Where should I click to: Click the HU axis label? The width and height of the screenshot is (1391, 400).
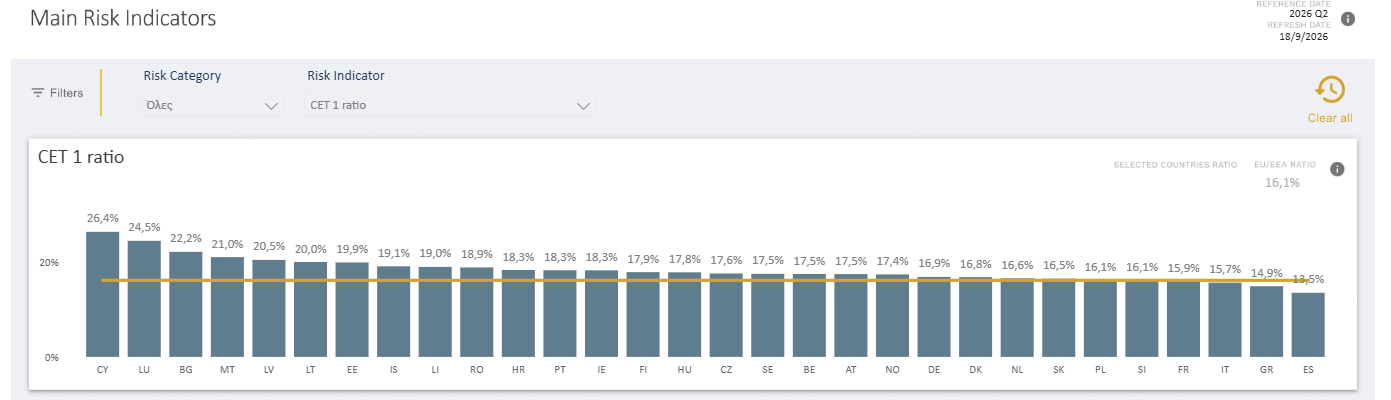(x=684, y=370)
